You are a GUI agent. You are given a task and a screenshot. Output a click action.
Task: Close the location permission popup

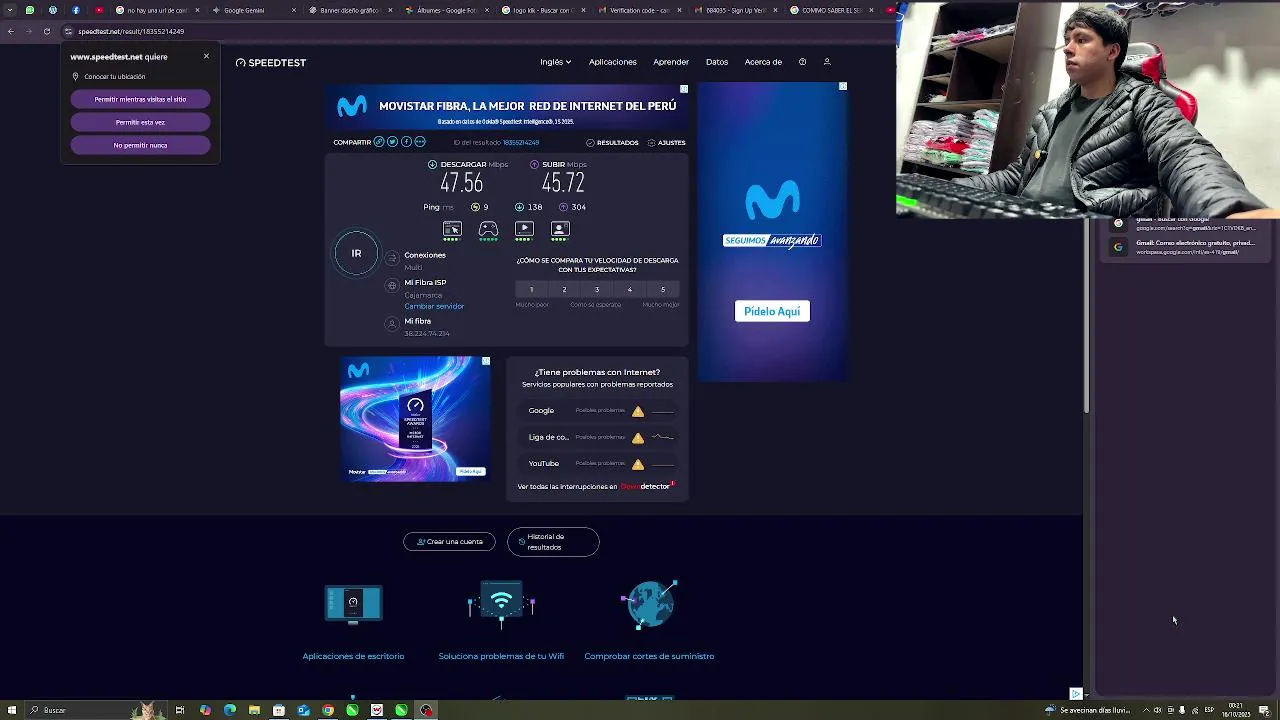coord(206,56)
